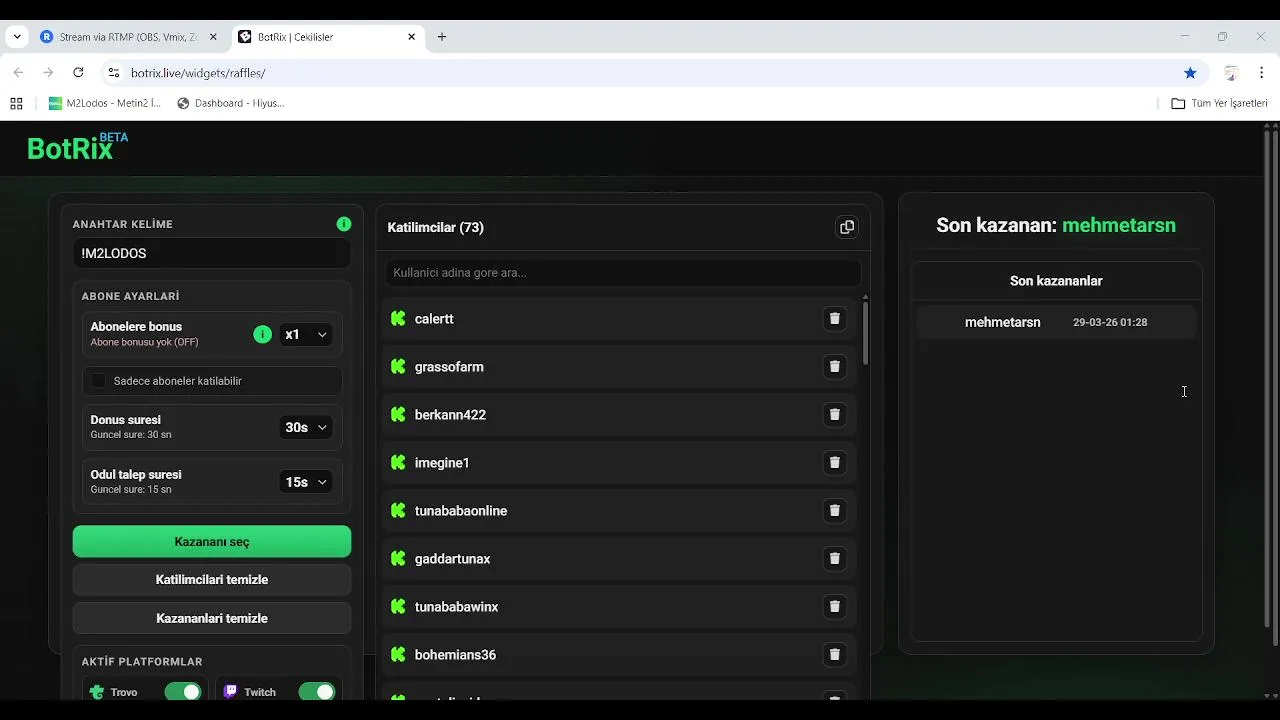Screen dimensions: 1280x720
Task: Delete participant calertt with trash icon
Action: [834, 319]
